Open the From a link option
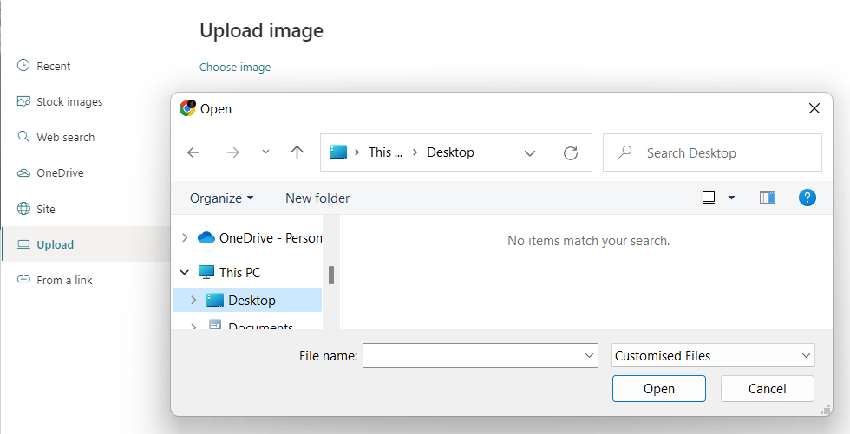Image resolution: width=850 pixels, height=434 pixels. pyautogui.click(x=64, y=280)
